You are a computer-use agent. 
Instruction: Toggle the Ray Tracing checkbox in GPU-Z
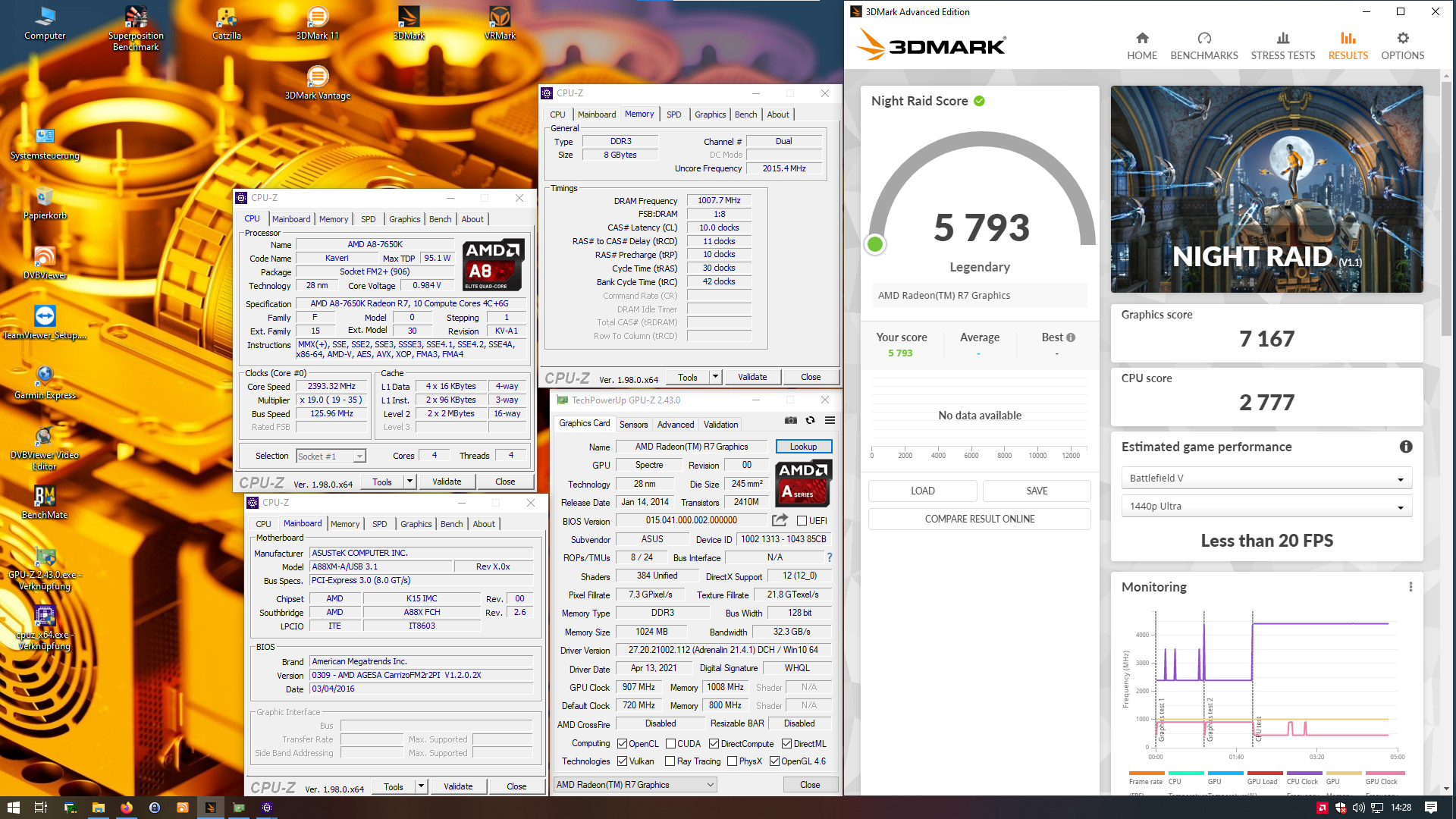[670, 761]
